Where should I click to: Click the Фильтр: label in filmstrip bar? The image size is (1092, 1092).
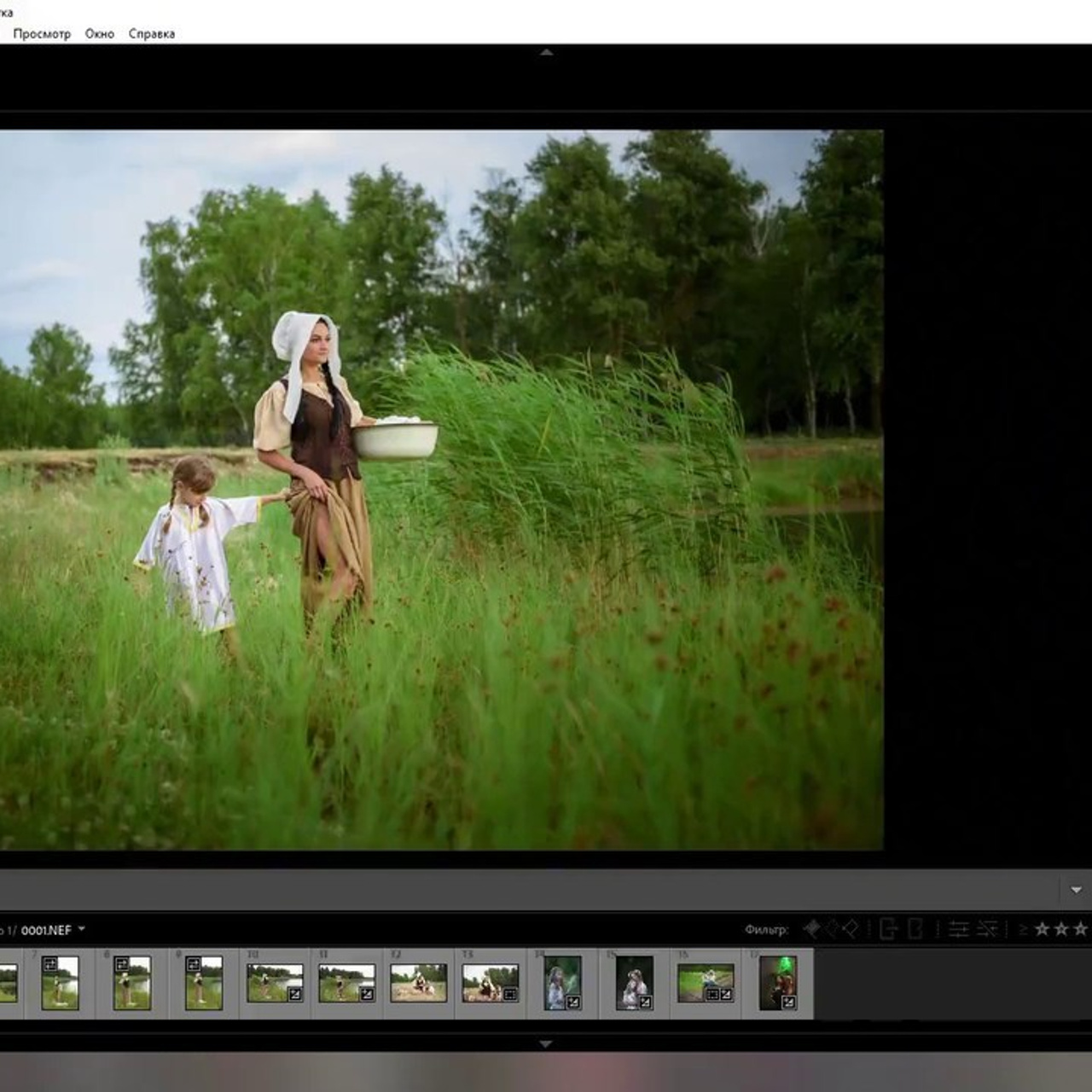tap(765, 930)
